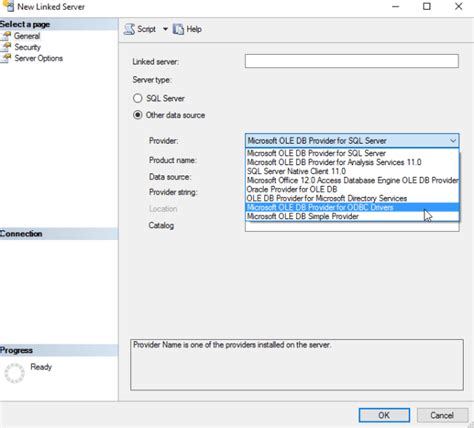The width and height of the screenshot is (474, 428).
Task: Select the Other data source radio button
Action: pos(137,115)
